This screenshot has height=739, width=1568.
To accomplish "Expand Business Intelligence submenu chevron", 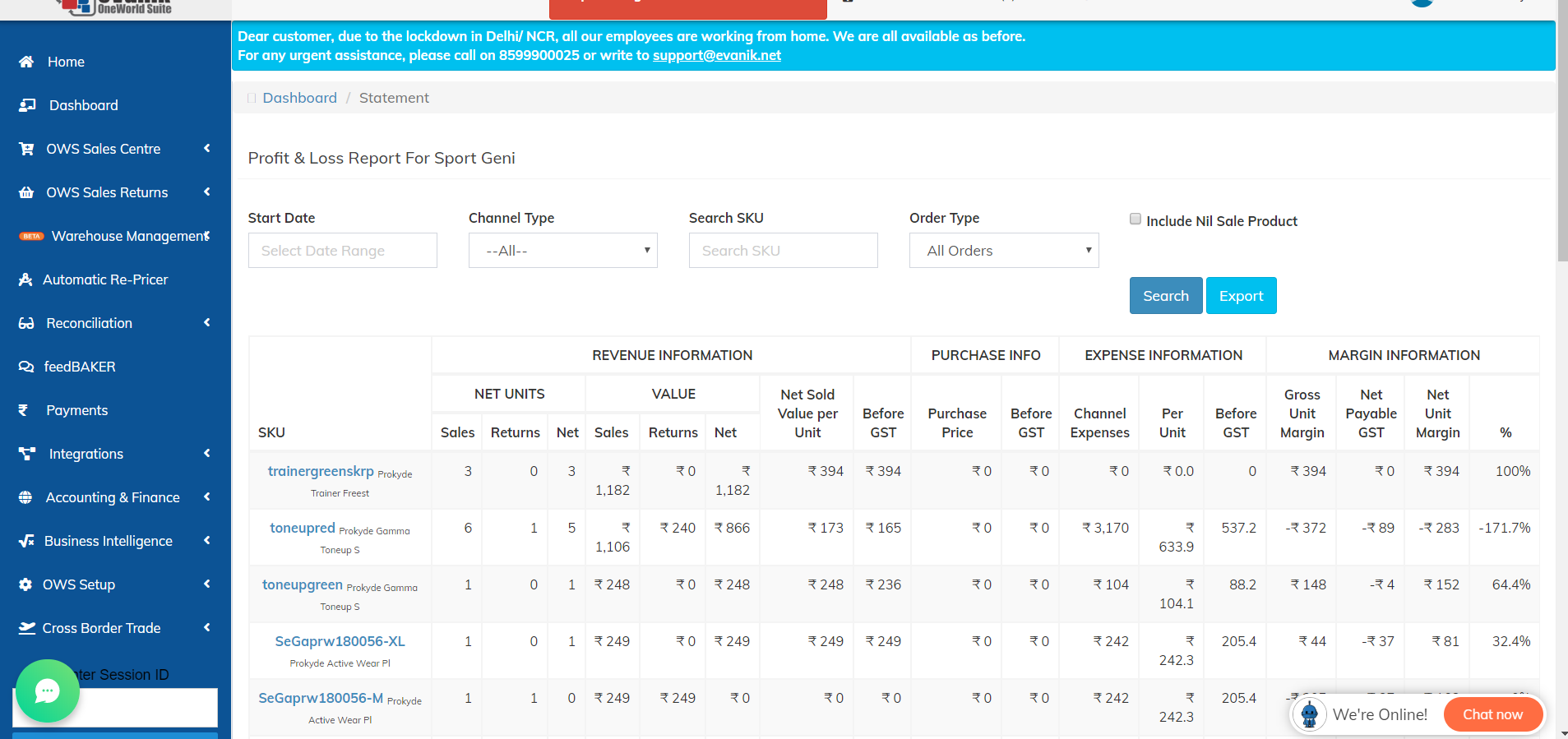I will [207, 540].
